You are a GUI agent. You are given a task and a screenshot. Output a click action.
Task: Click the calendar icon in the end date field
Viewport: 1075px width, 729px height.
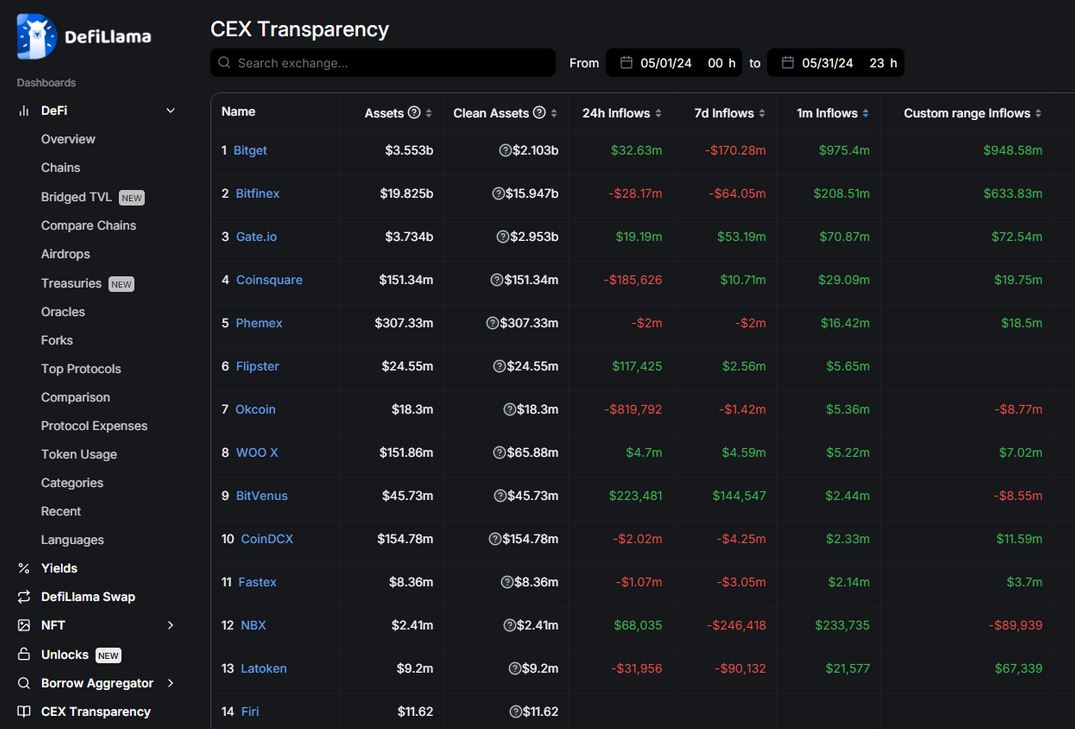click(788, 62)
